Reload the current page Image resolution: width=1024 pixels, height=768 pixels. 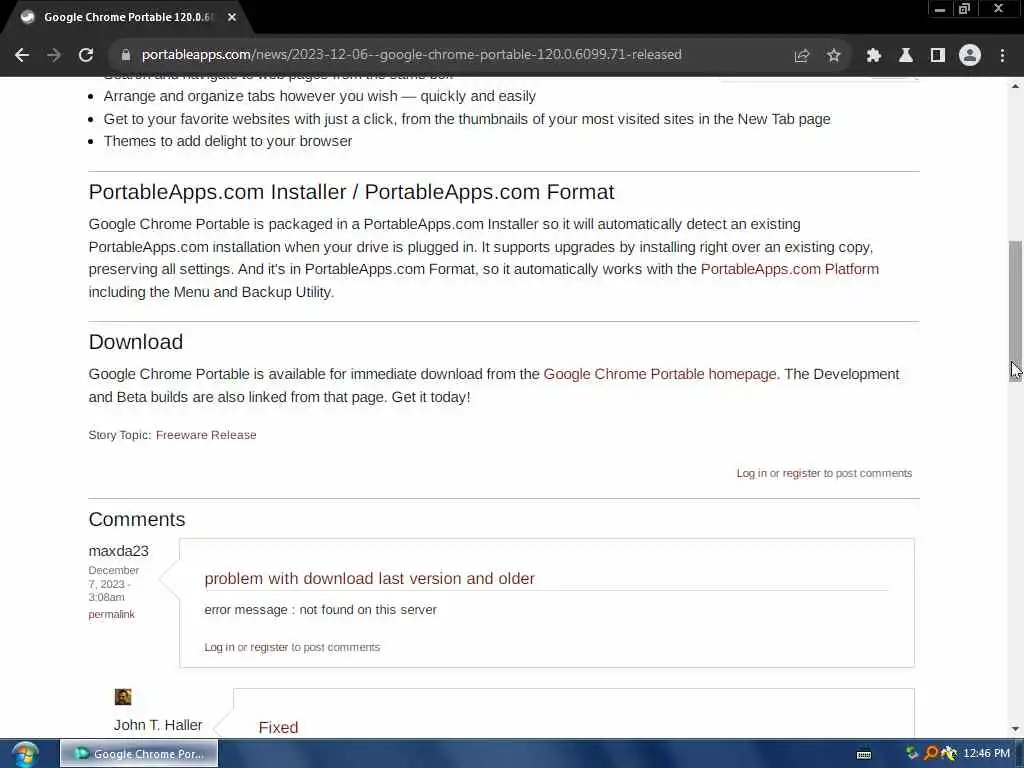pyautogui.click(x=86, y=55)
